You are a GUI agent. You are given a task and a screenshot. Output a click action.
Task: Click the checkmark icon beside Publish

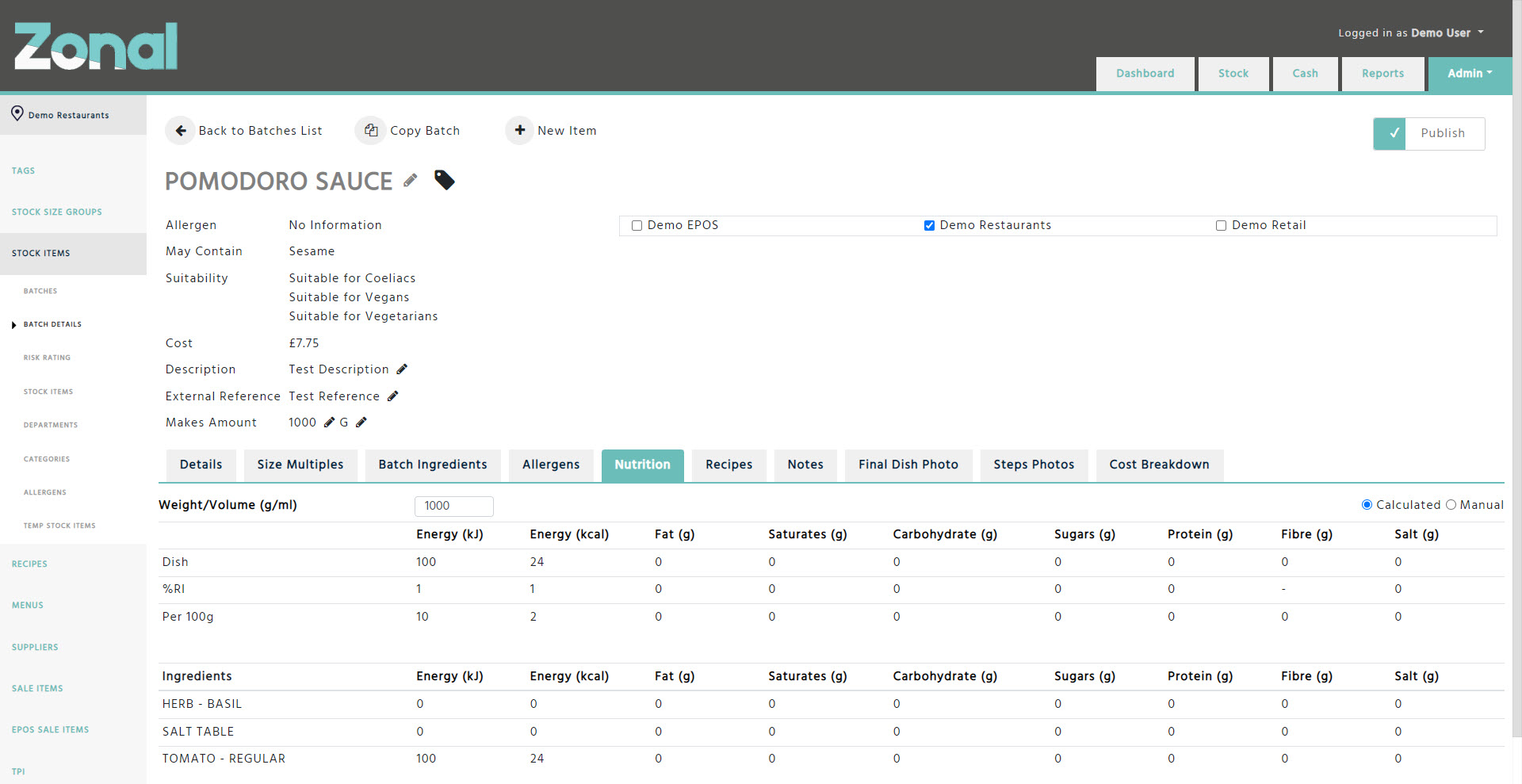tap(1390, 133)
